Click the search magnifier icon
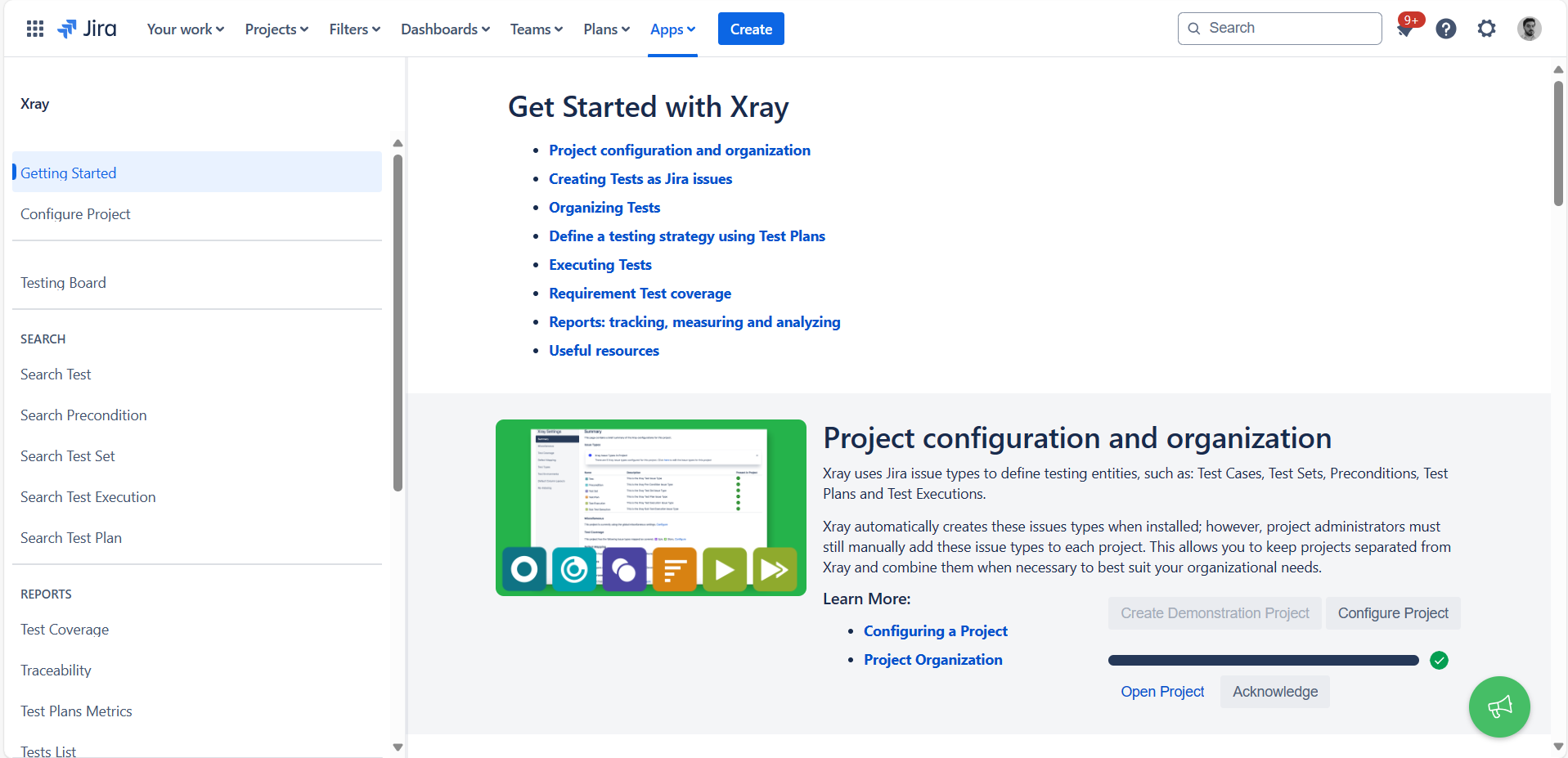This screenshot has width=1568, height=758. click(x=1194, y=29)
